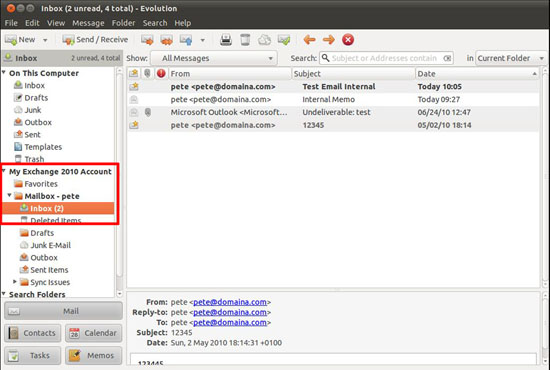Image resolution: width=550 pixels, height=370 pixels.
Task: Sort messages by Subject column
Action: coord(353,74)
